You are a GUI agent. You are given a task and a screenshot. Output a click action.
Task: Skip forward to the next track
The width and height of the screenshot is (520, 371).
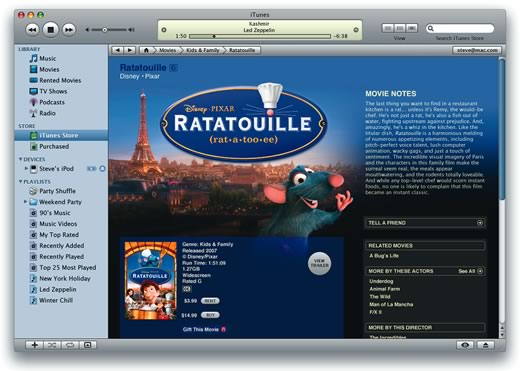pos(69,30)
